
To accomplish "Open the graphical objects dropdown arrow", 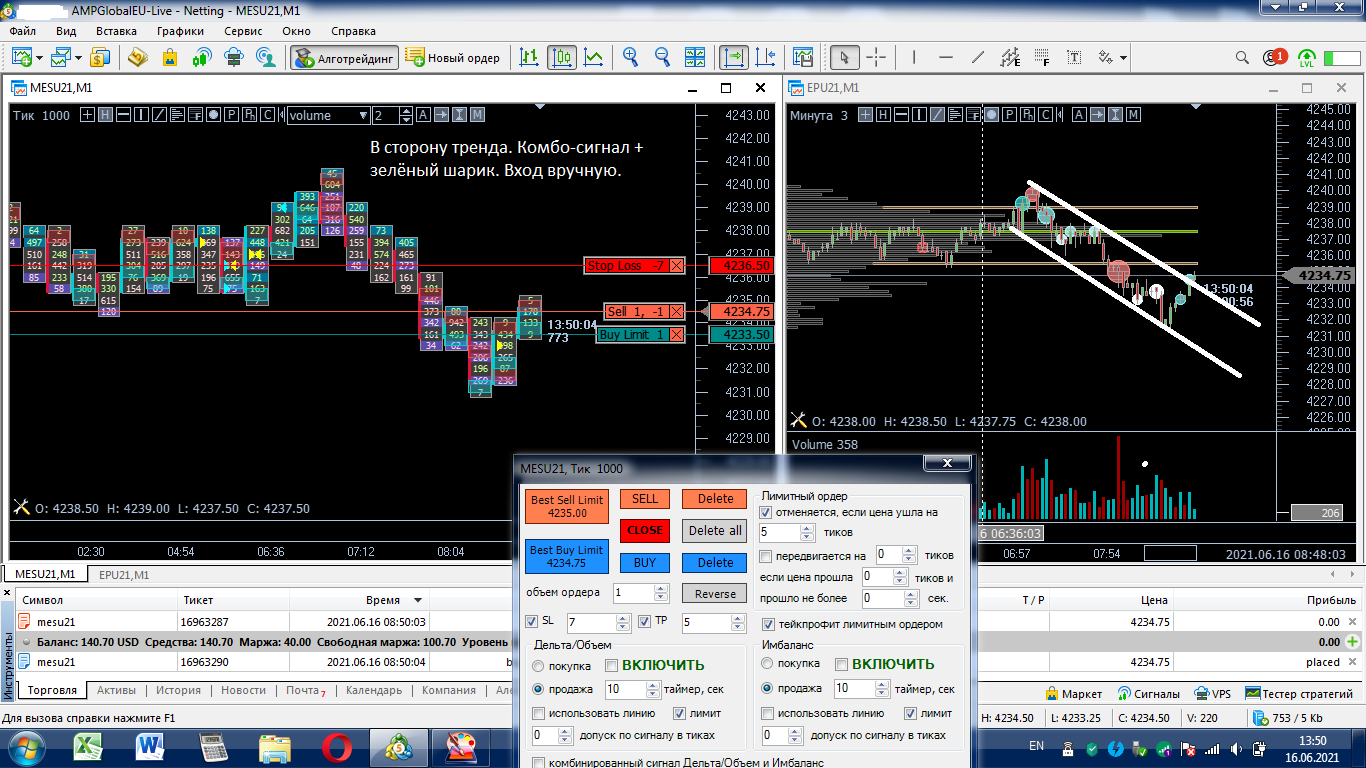I will (1125, 58).
